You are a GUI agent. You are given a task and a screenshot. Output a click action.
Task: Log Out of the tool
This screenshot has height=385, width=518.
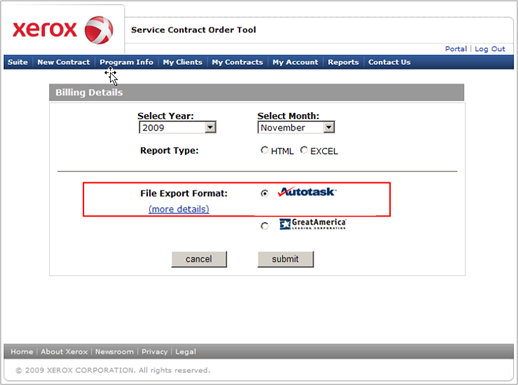(490, 49)
